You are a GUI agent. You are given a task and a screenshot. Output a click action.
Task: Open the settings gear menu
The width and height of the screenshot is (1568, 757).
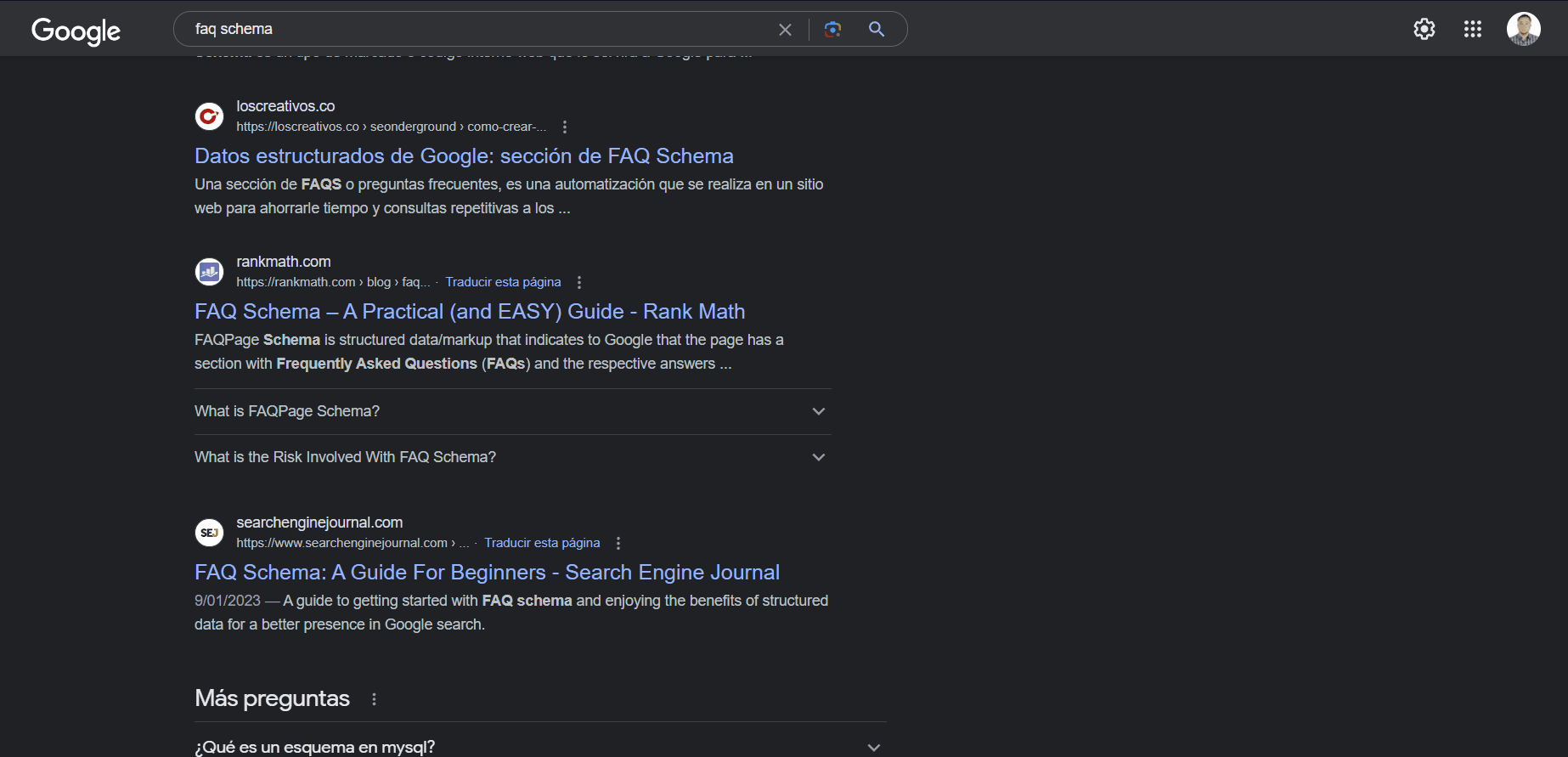(x=1424, y=29)
